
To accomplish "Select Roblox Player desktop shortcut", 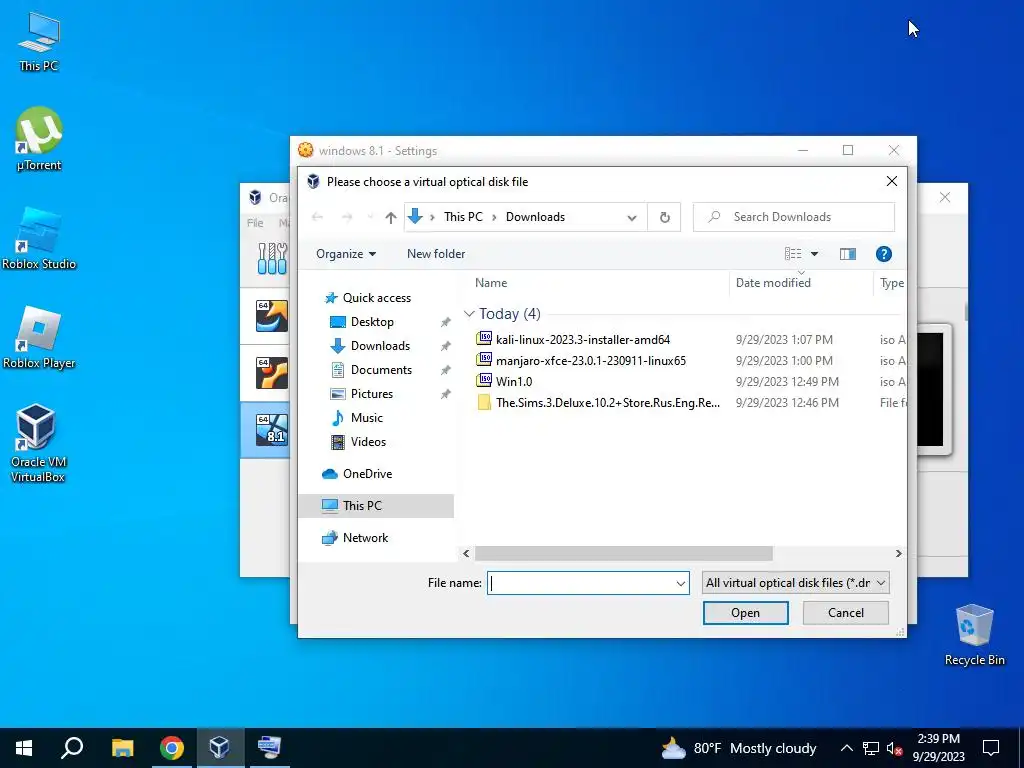I will (x=39, y=337).
